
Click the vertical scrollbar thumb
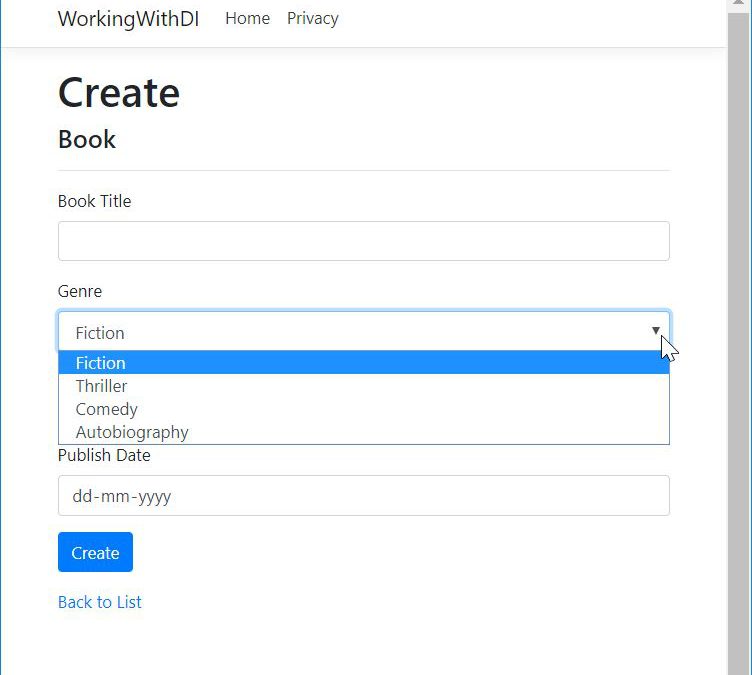[x=739, y=300]
